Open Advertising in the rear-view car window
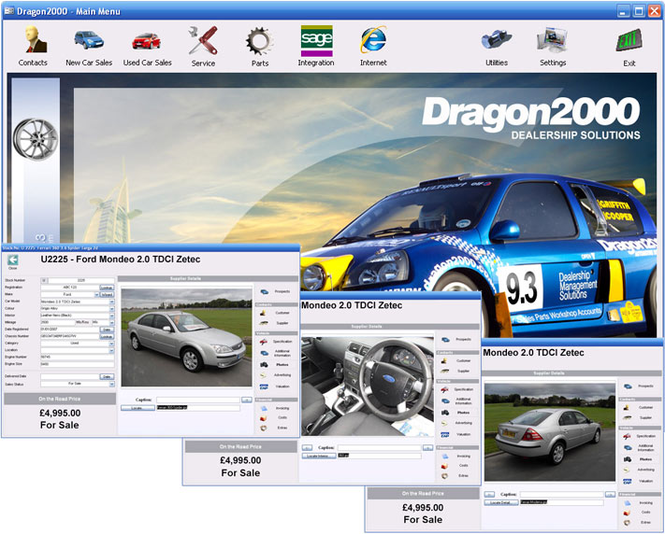The width and height of the screenshot is (665, 534). [x=639, y=470]
